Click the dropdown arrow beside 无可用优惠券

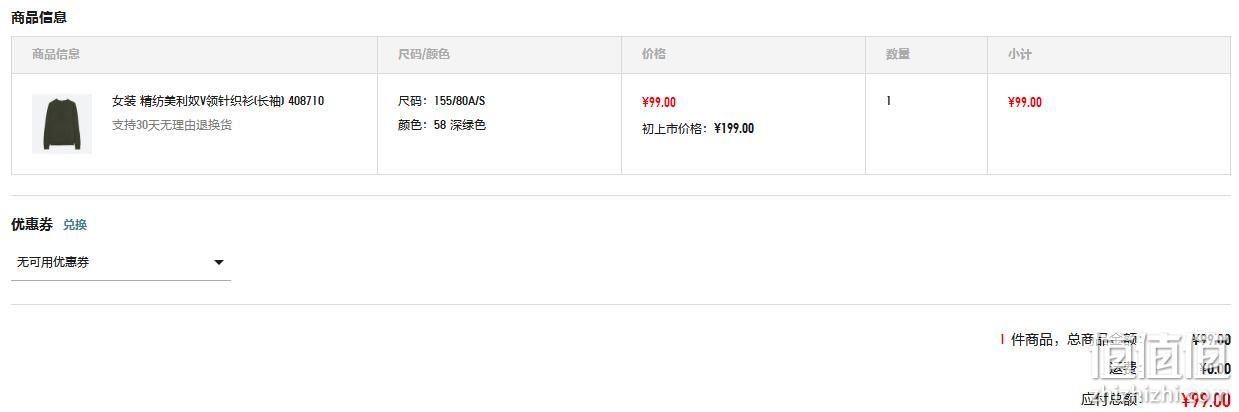219,263
